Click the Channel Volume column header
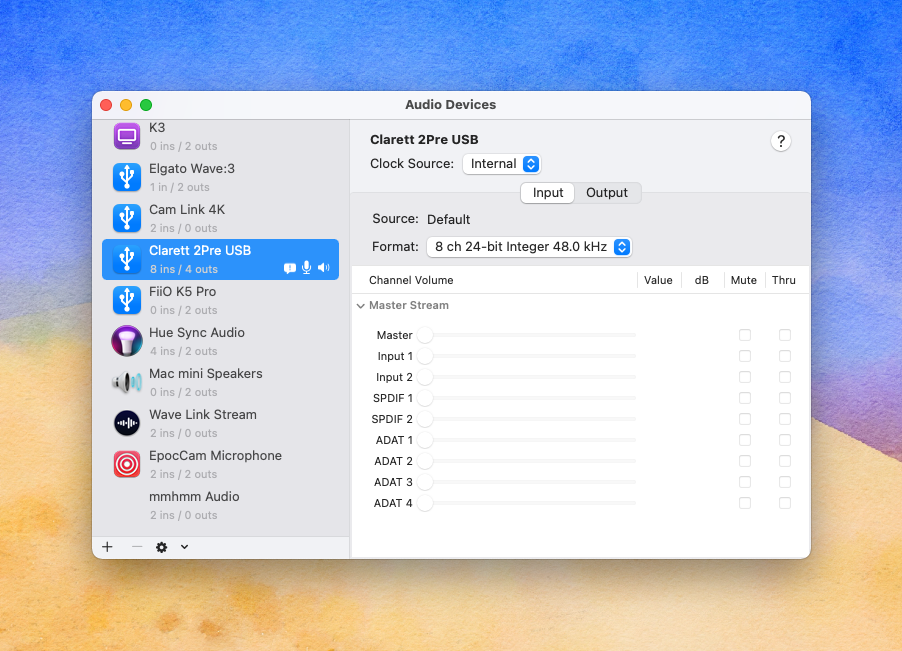Image resolution: width=902 pixels, height=651 pixels. (x=411, y=280)
